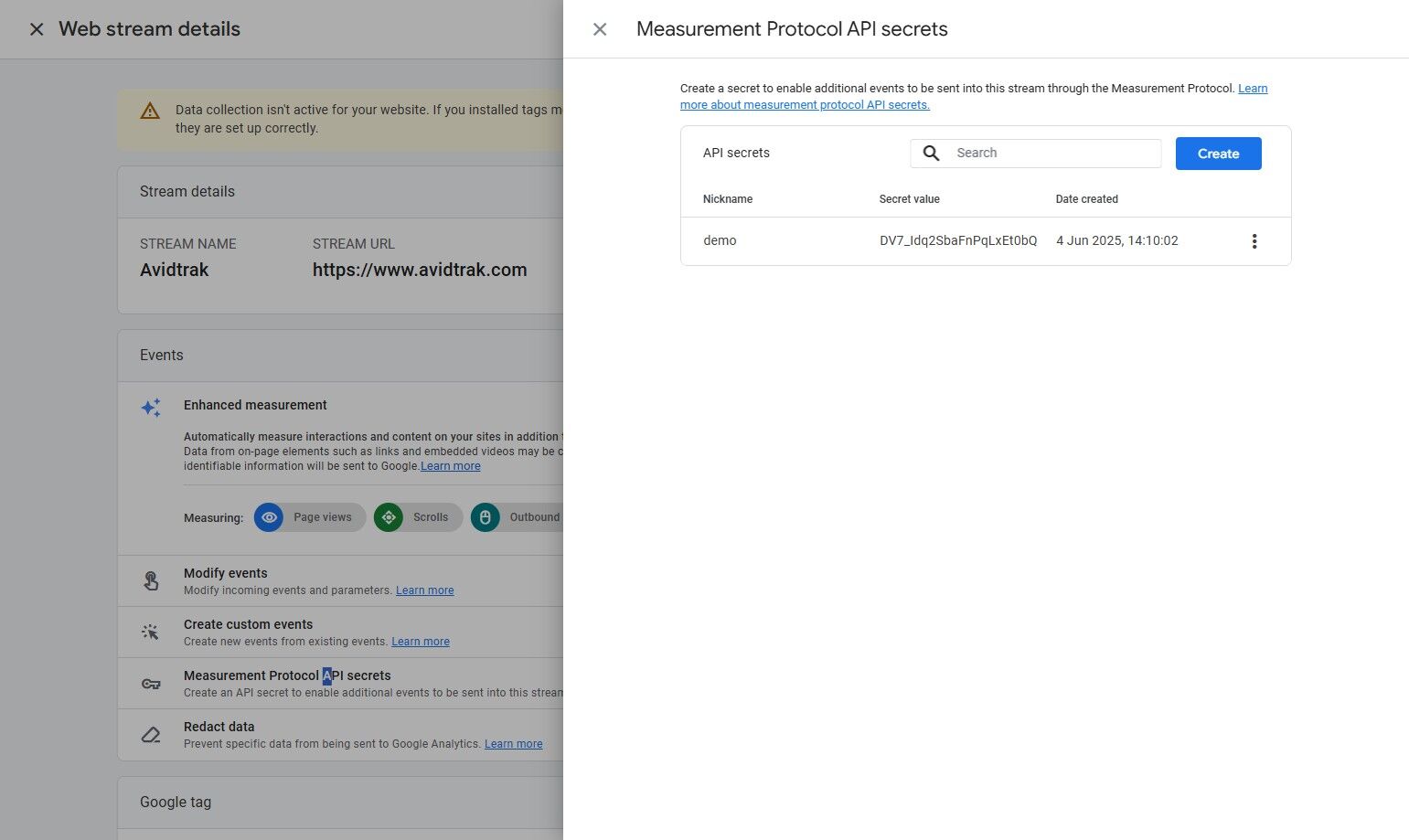Expand the Google tag section
The height and width of the screenshot is (840, 1409).
(x=176, y=802)
